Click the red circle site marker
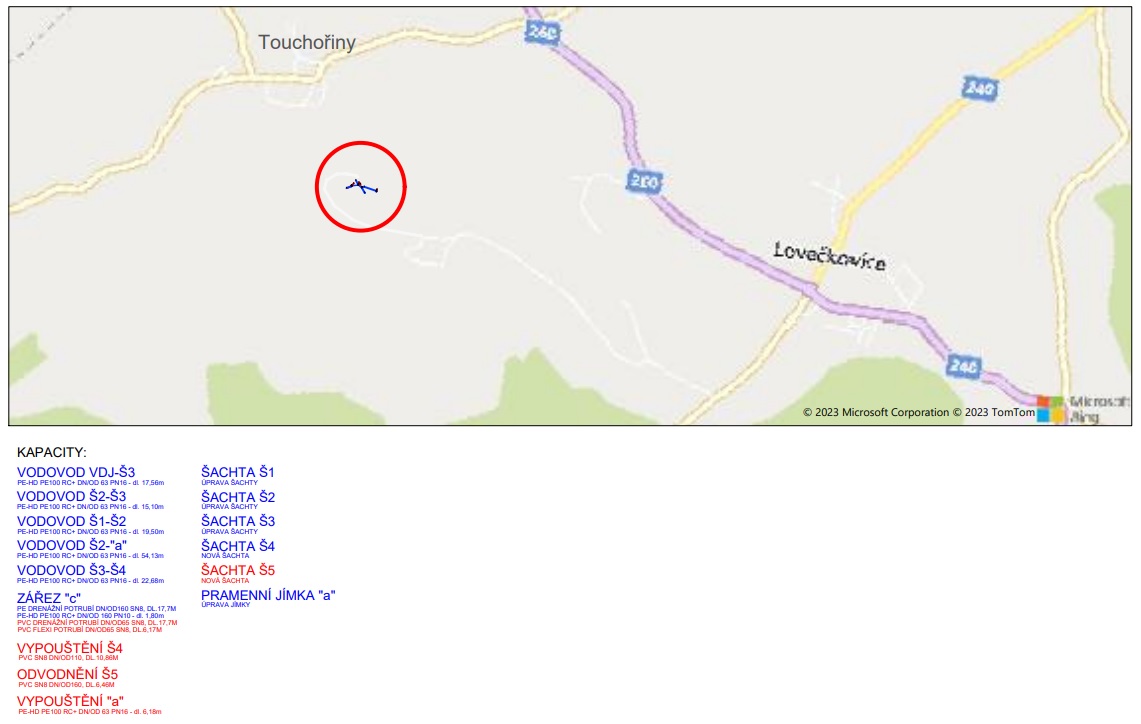This screenshot has width=1141, height=724. tap(361, 187)
